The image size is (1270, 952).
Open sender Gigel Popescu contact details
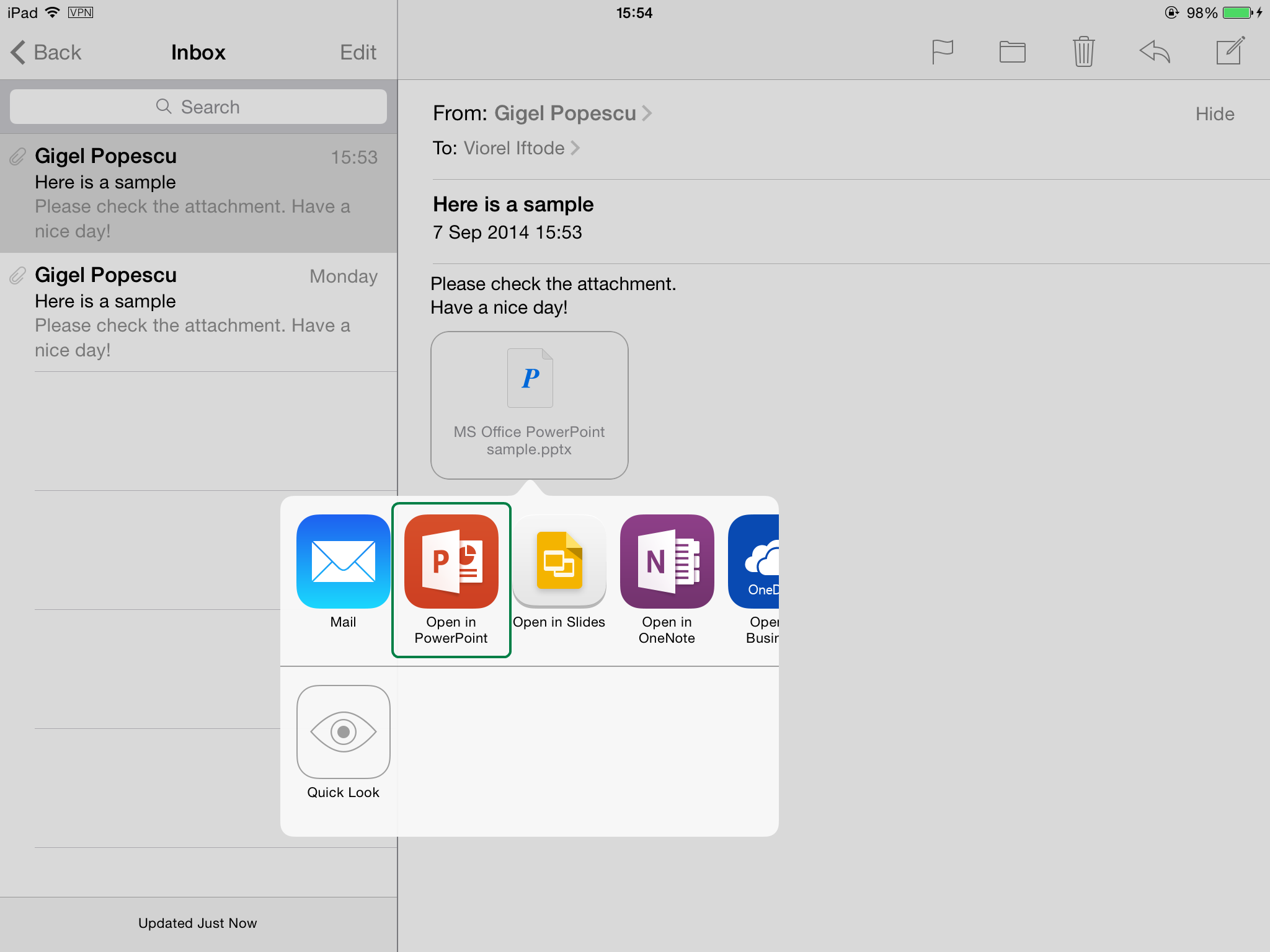pos(572,113)
